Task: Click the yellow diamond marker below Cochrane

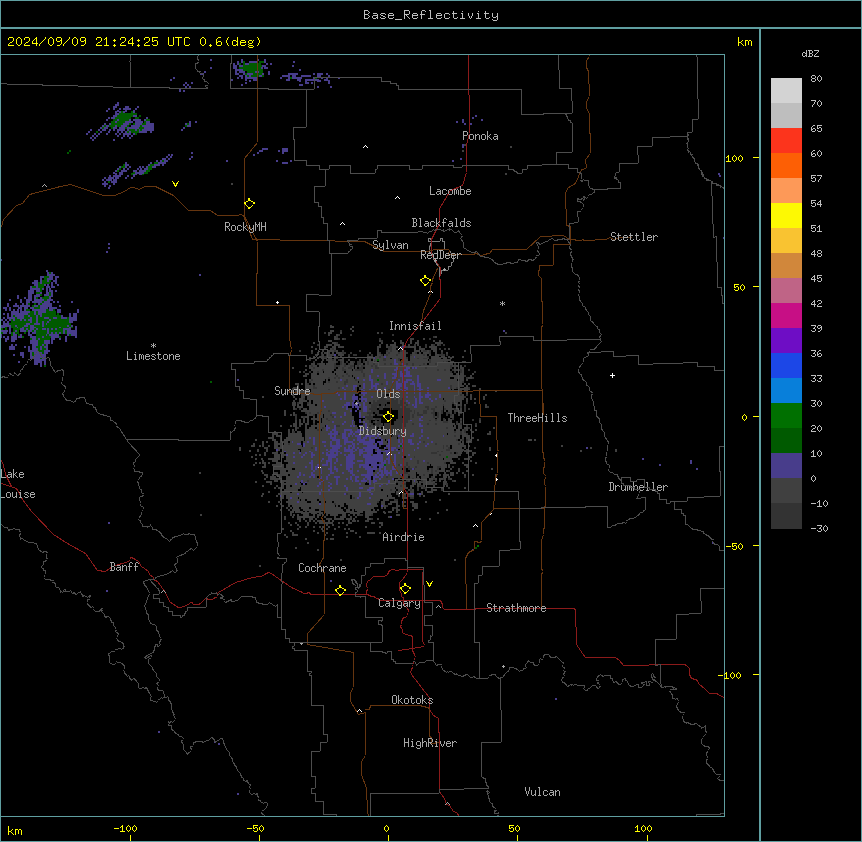Action: (x=340, y=590)
